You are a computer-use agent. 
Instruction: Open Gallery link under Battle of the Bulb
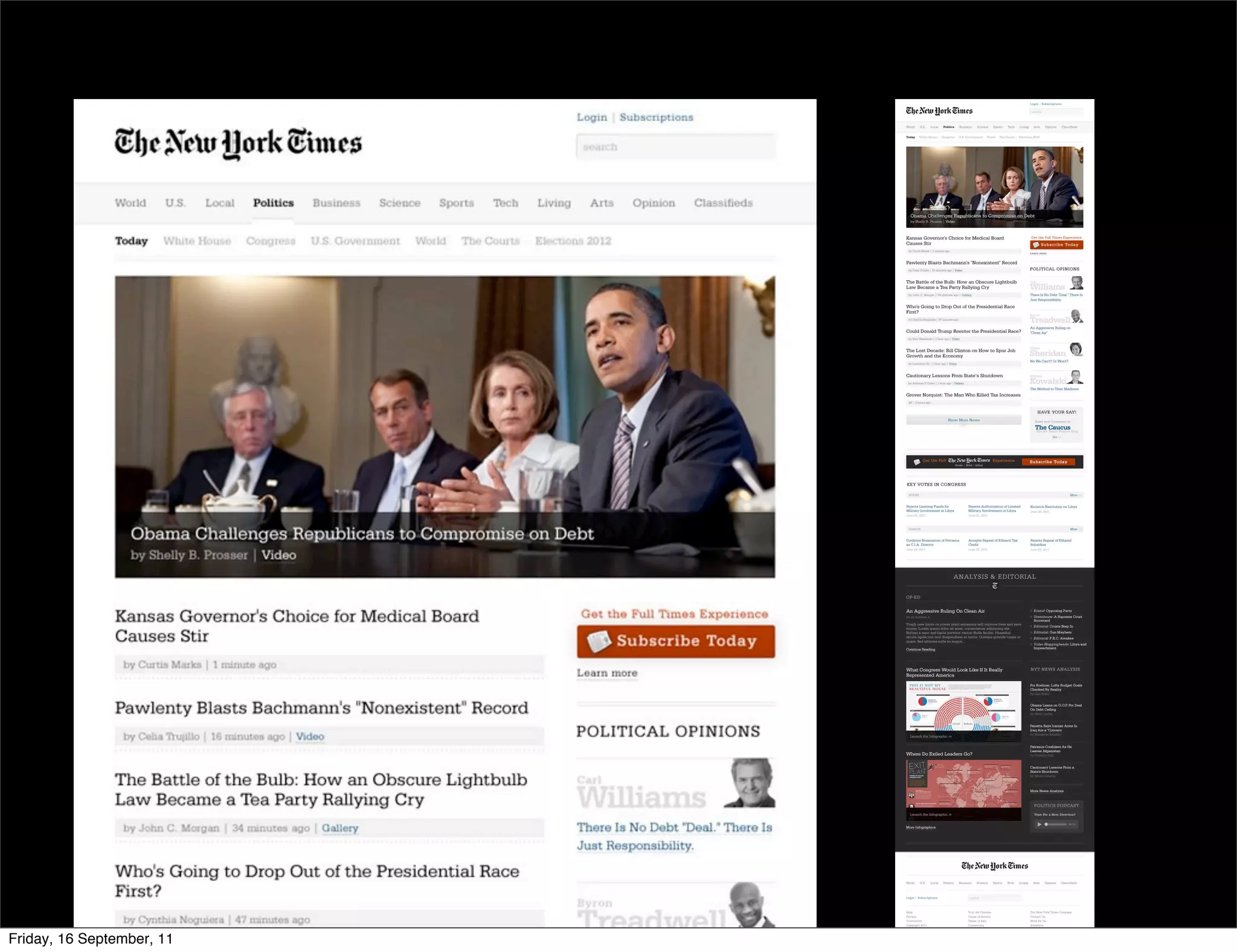point(339,828)
